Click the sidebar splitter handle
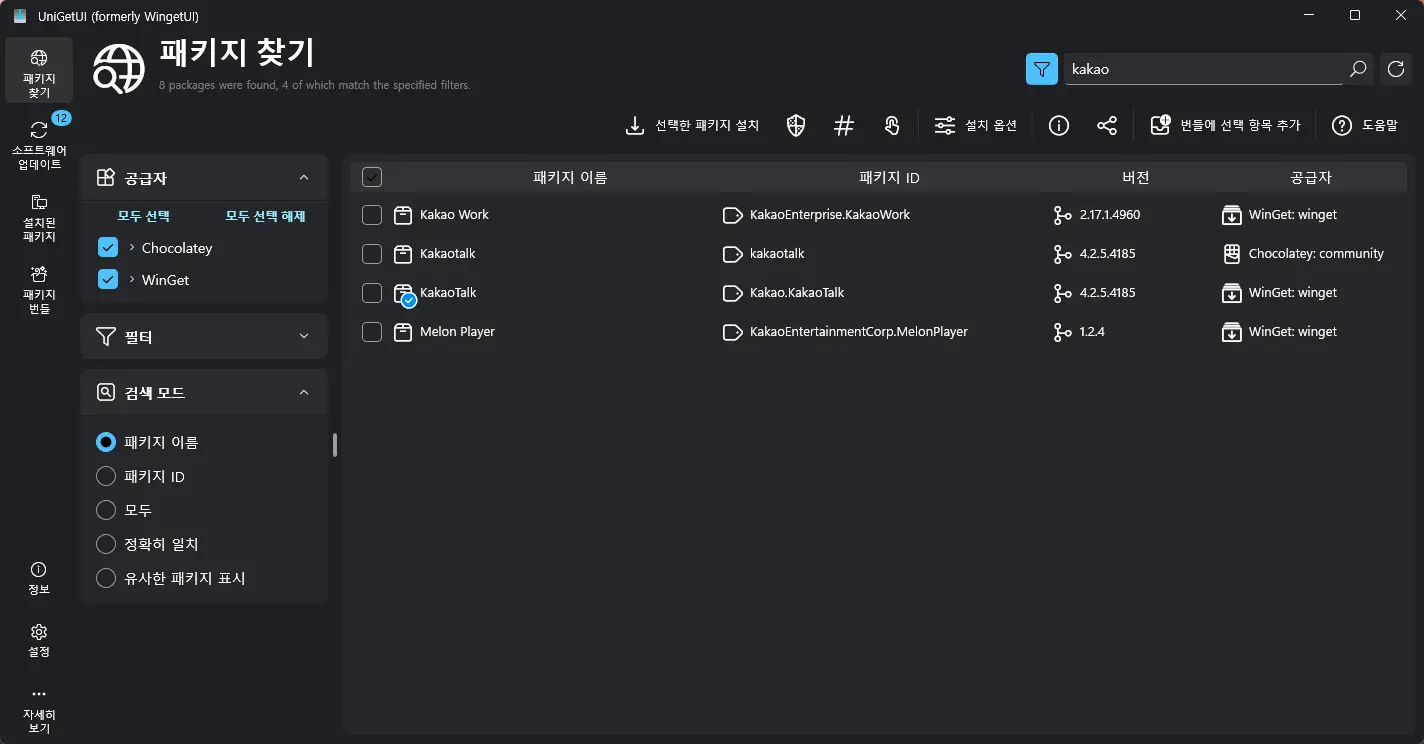The image size is (1424, 744). tap(335, 445)
